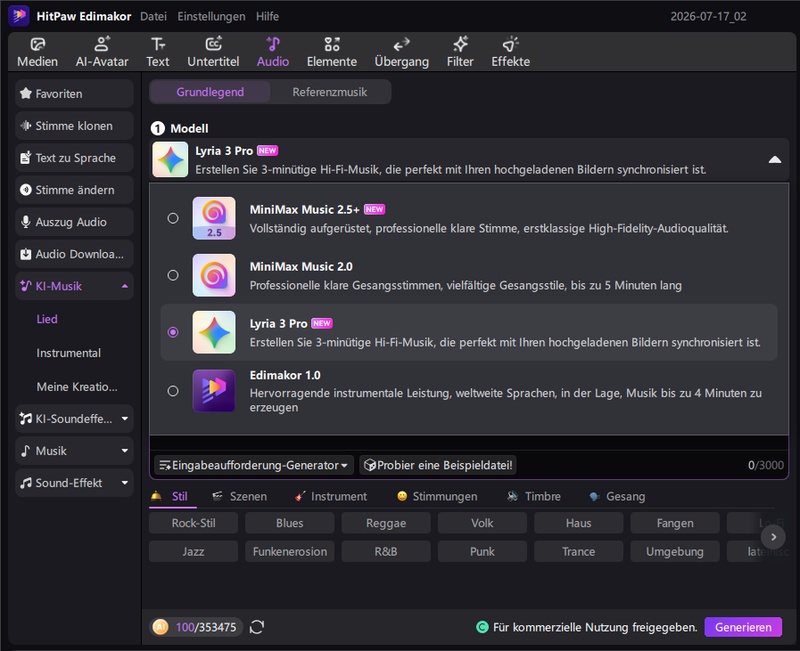Select the Timbre tag tab
This screenshot has height=651, width=800.
(534, 497)
